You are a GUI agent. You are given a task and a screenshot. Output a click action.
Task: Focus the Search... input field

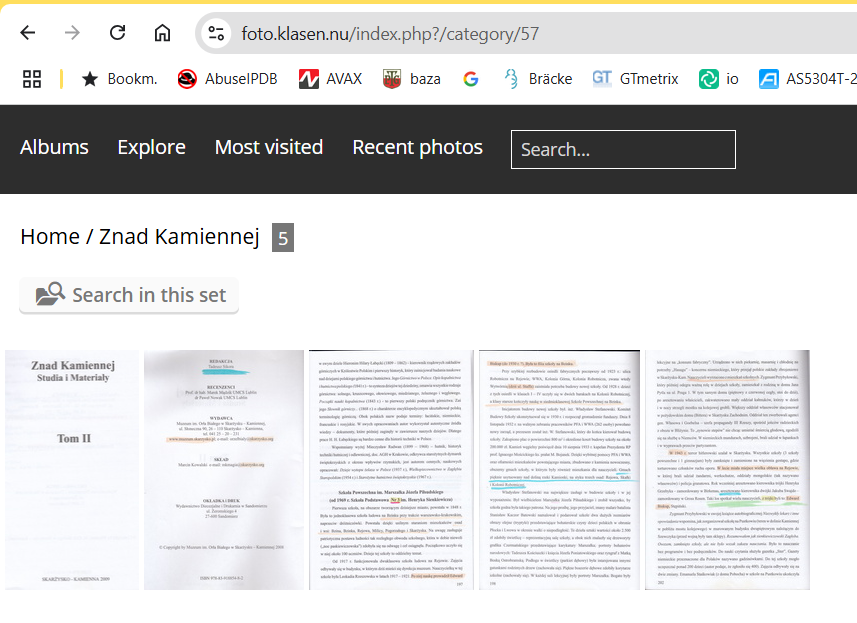(623, 149)
